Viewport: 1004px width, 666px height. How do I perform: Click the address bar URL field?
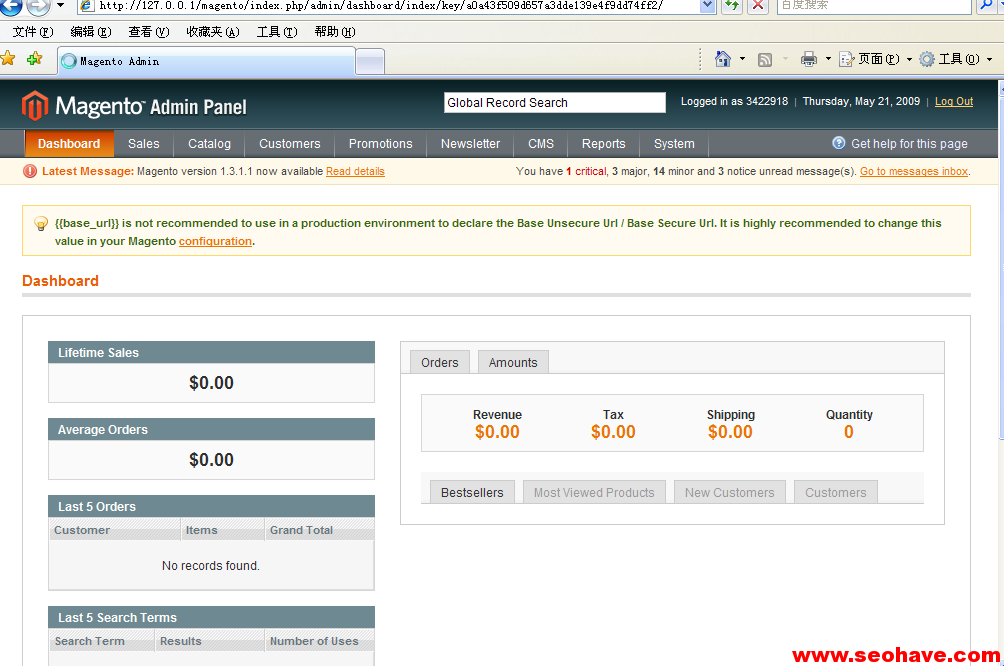tap(389, 6)
